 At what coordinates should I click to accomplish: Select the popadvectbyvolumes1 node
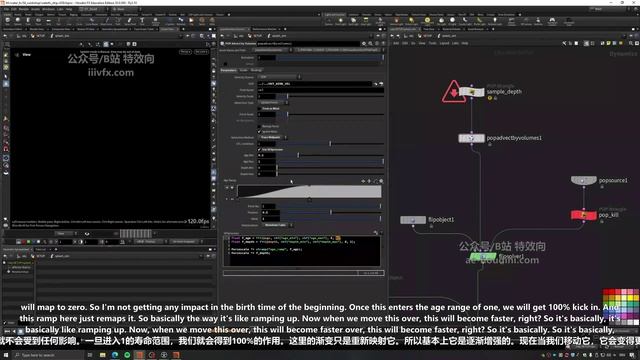(471, 138)
